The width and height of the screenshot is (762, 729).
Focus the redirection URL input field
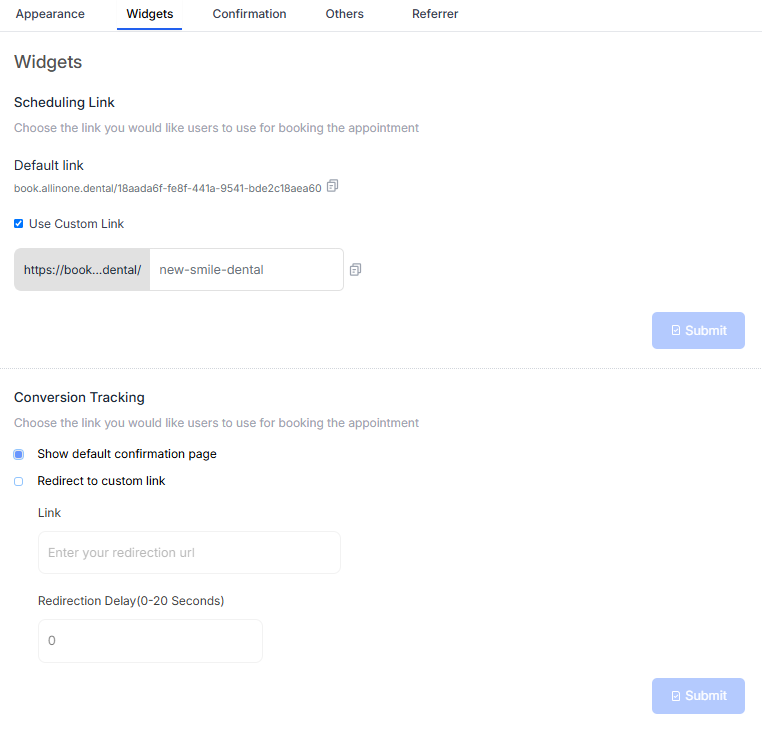(189, 552)
